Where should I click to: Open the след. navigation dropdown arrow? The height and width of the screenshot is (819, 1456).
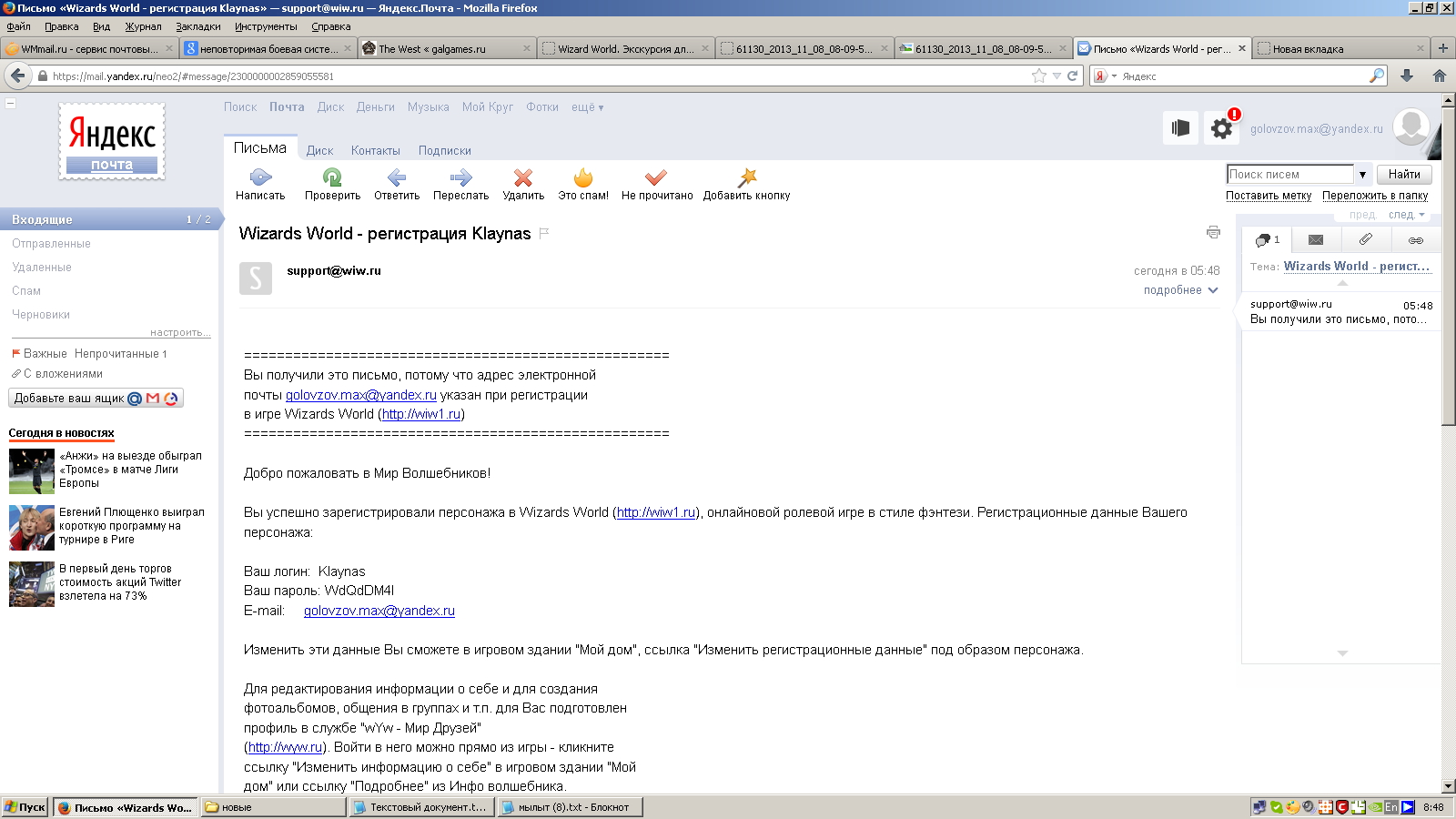pyautogui.click(x=1421, y=216)
